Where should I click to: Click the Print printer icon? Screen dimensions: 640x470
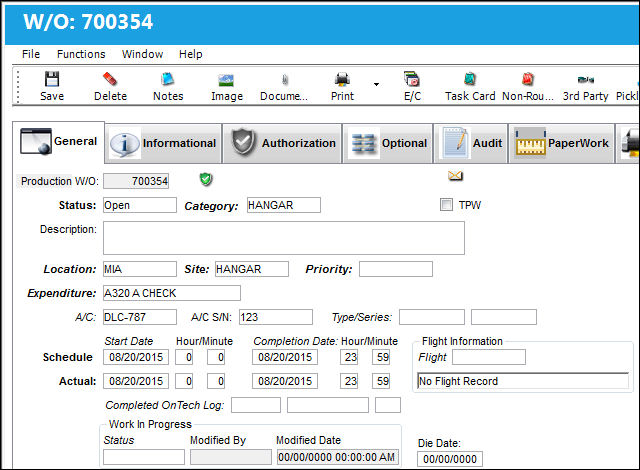click(342, 79)
